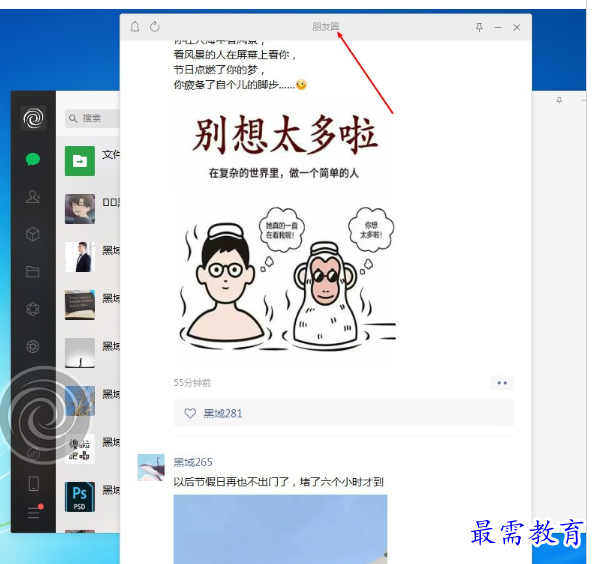This screenshot has width=592, height=564.
Task: Open the like/comment two-dot menu
Action: [x=502, y=383]
